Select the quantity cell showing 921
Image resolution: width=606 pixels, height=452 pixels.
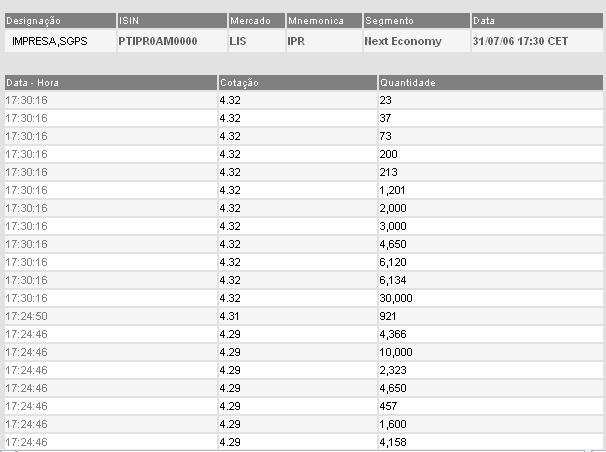coord(389,316)
